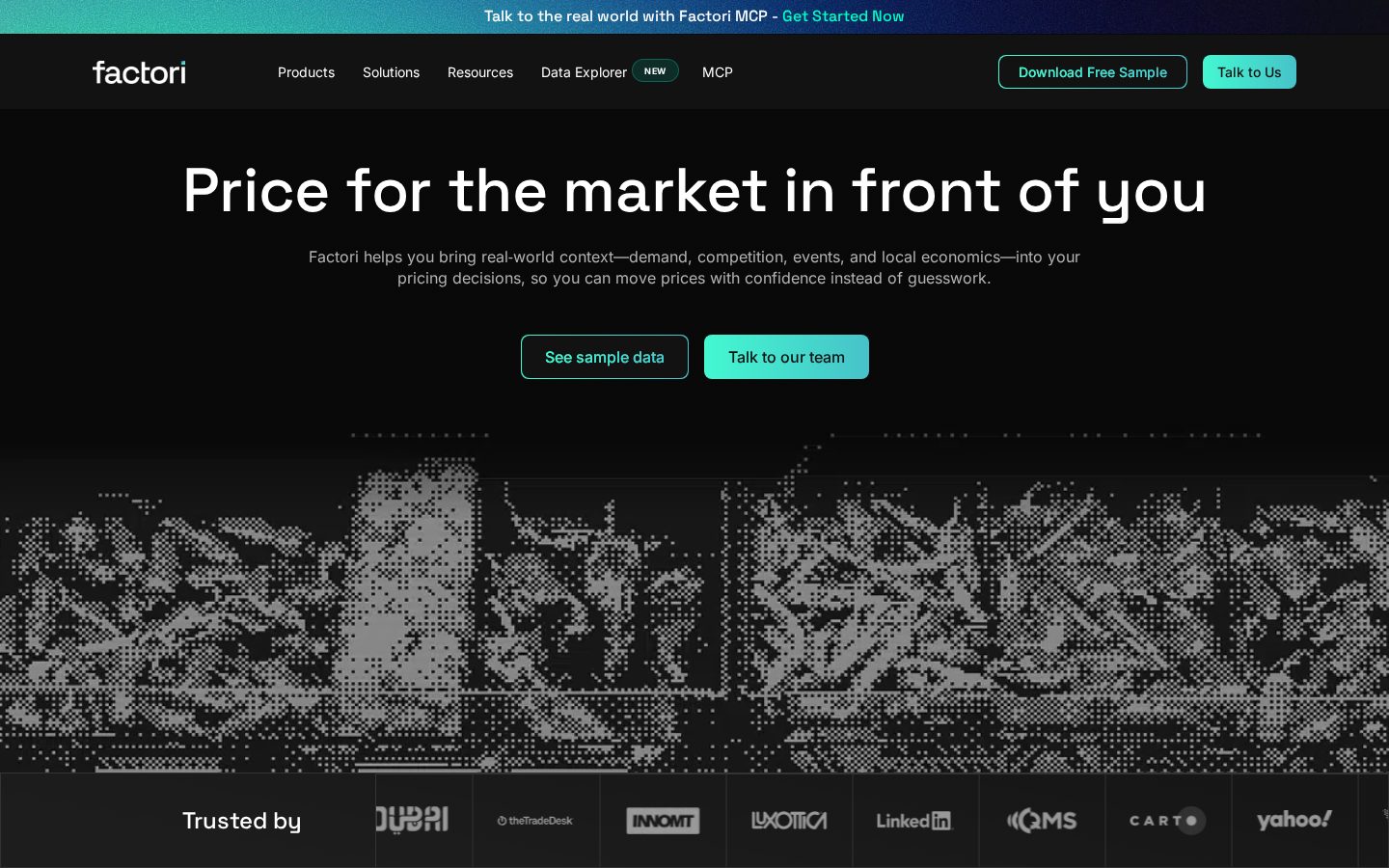The image size is (1389, 868).
Task: Open the MCP nav item
Action: tap(718, 72)
